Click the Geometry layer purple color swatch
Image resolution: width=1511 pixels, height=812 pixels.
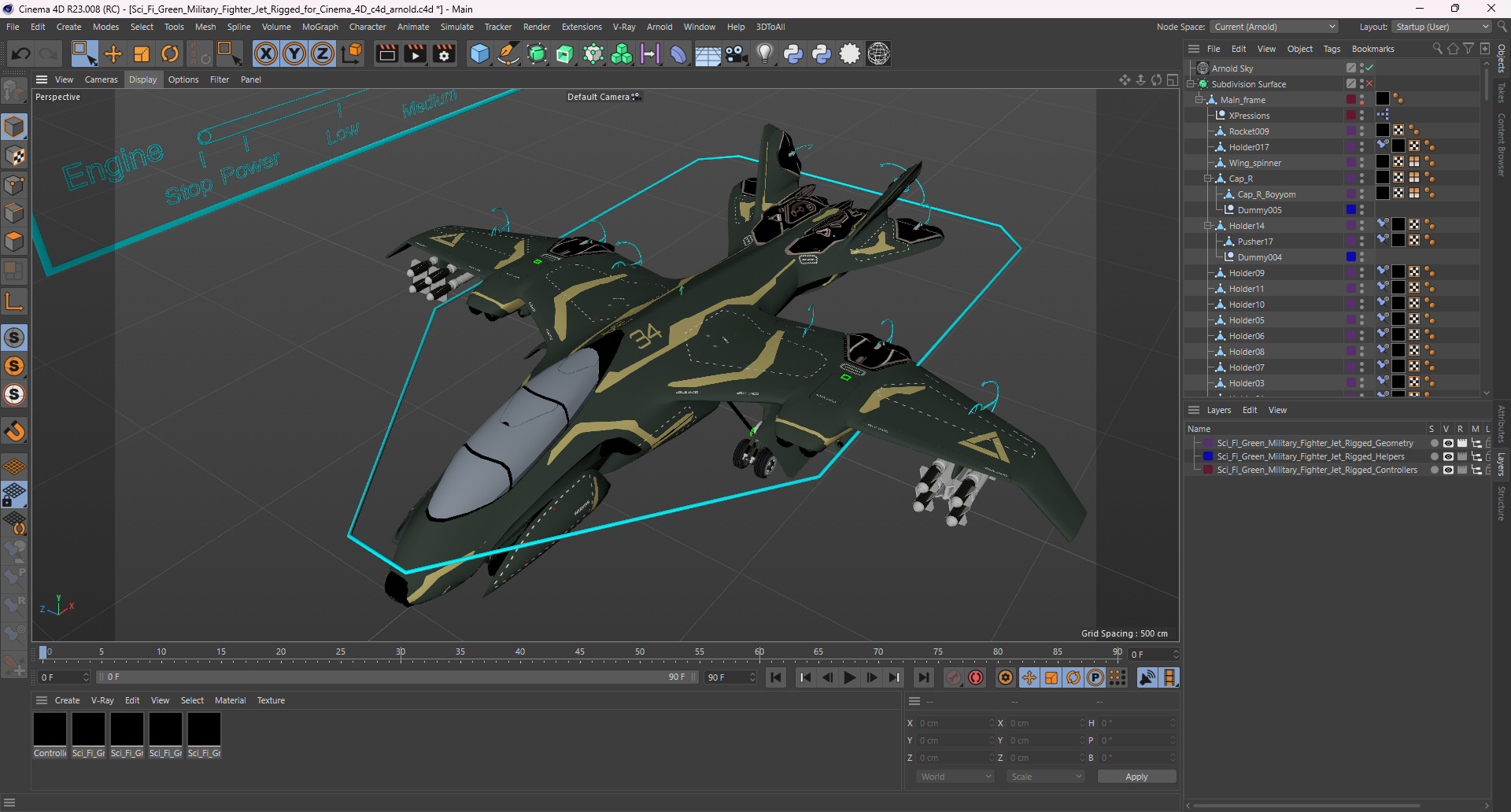1208,443
